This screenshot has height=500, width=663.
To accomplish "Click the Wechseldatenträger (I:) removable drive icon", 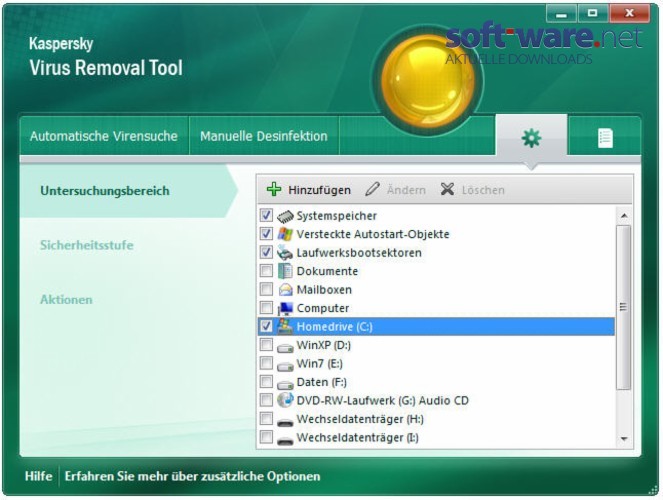I will click(285, 440).
